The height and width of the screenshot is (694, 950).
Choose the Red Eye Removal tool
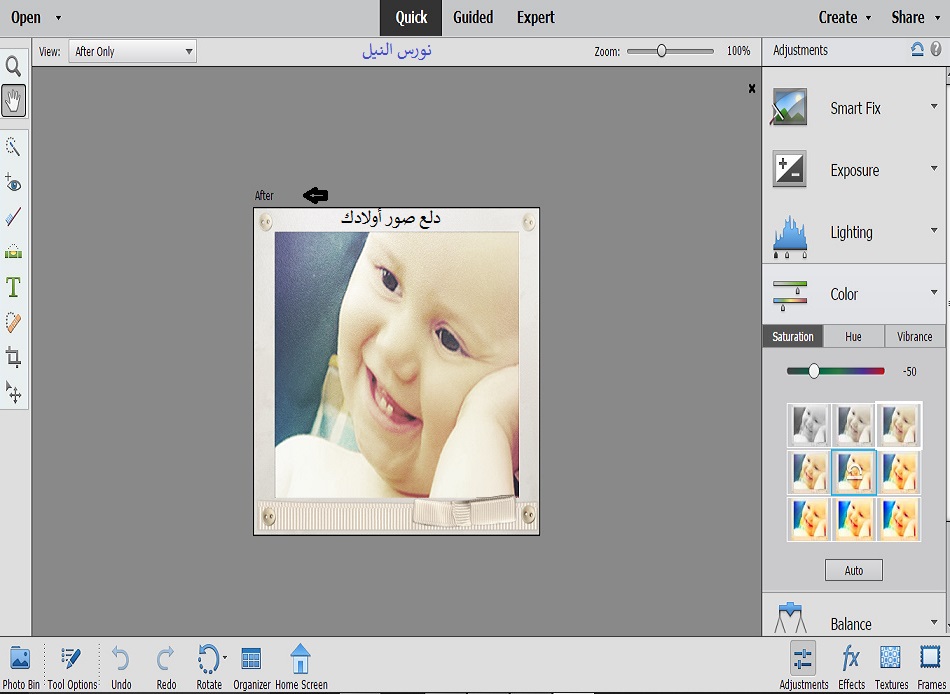pyautogui.click(x=14, y=183)
